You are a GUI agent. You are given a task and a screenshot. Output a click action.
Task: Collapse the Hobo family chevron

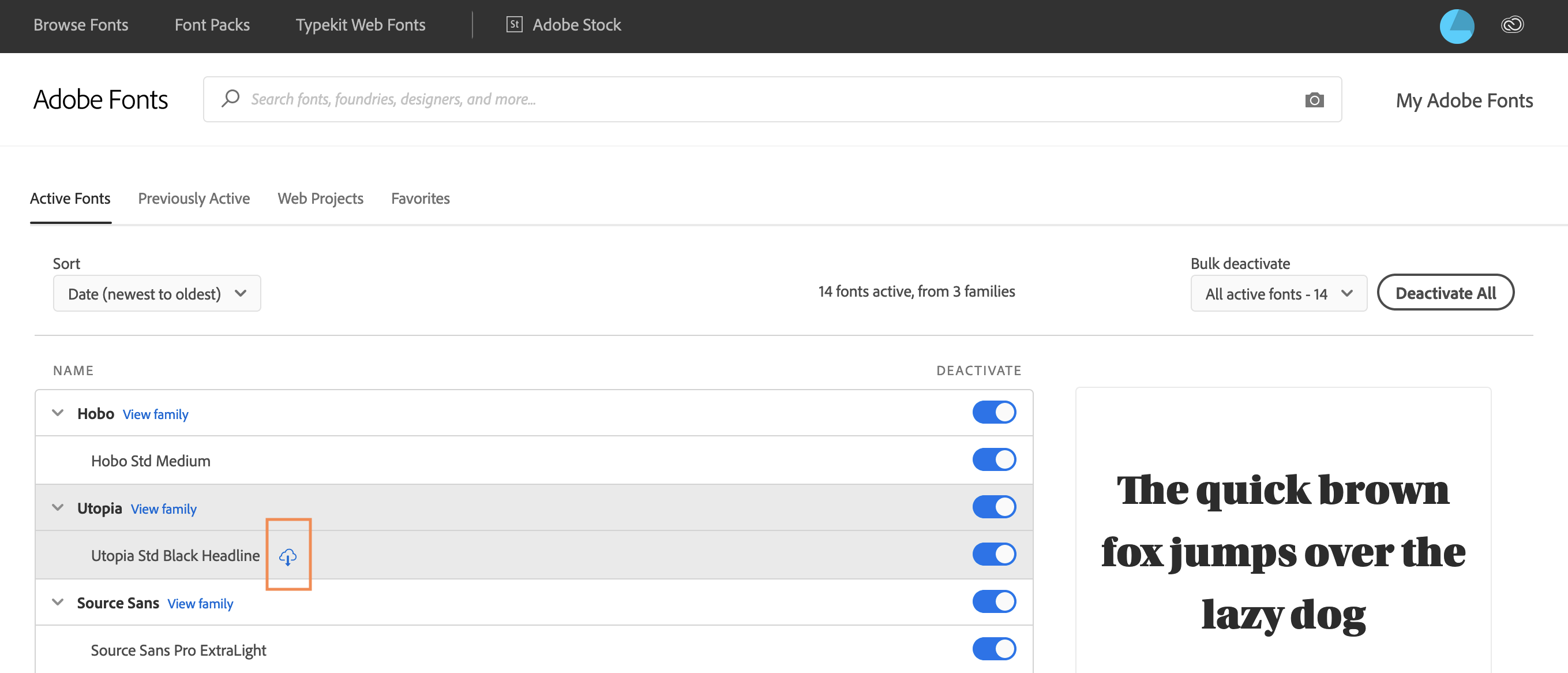58,412
